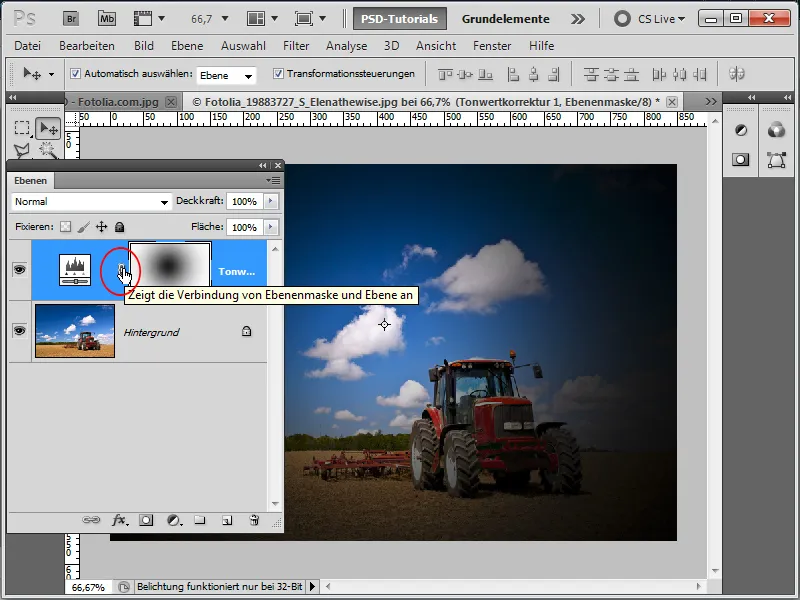
Task: Click auto-align layers icon
Action: pos(736,74)
